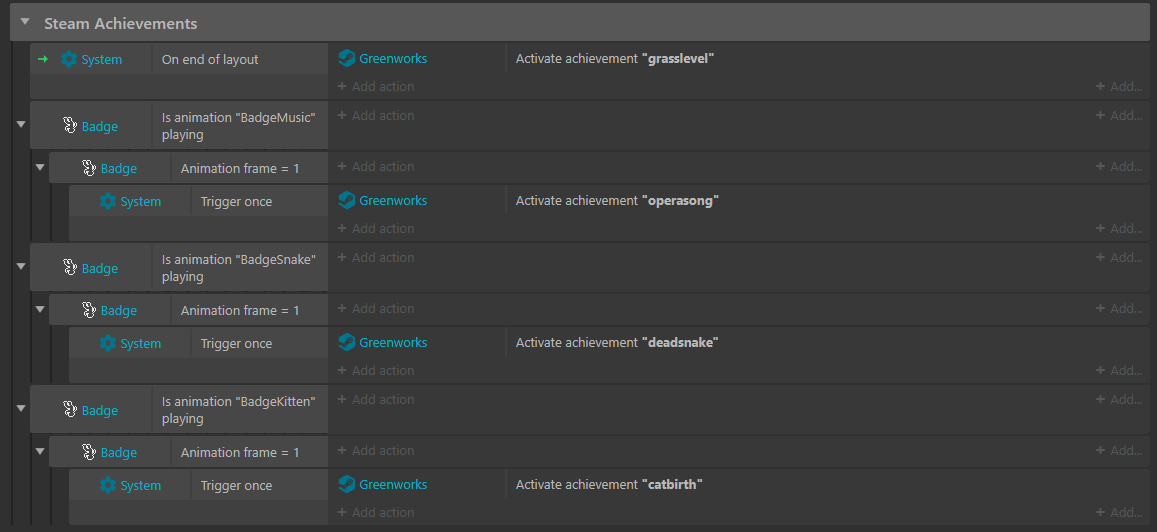Select the "Steam Achievements" group title
The height and width of the screenshot is (532, 1157).
(x=120, y=23)
